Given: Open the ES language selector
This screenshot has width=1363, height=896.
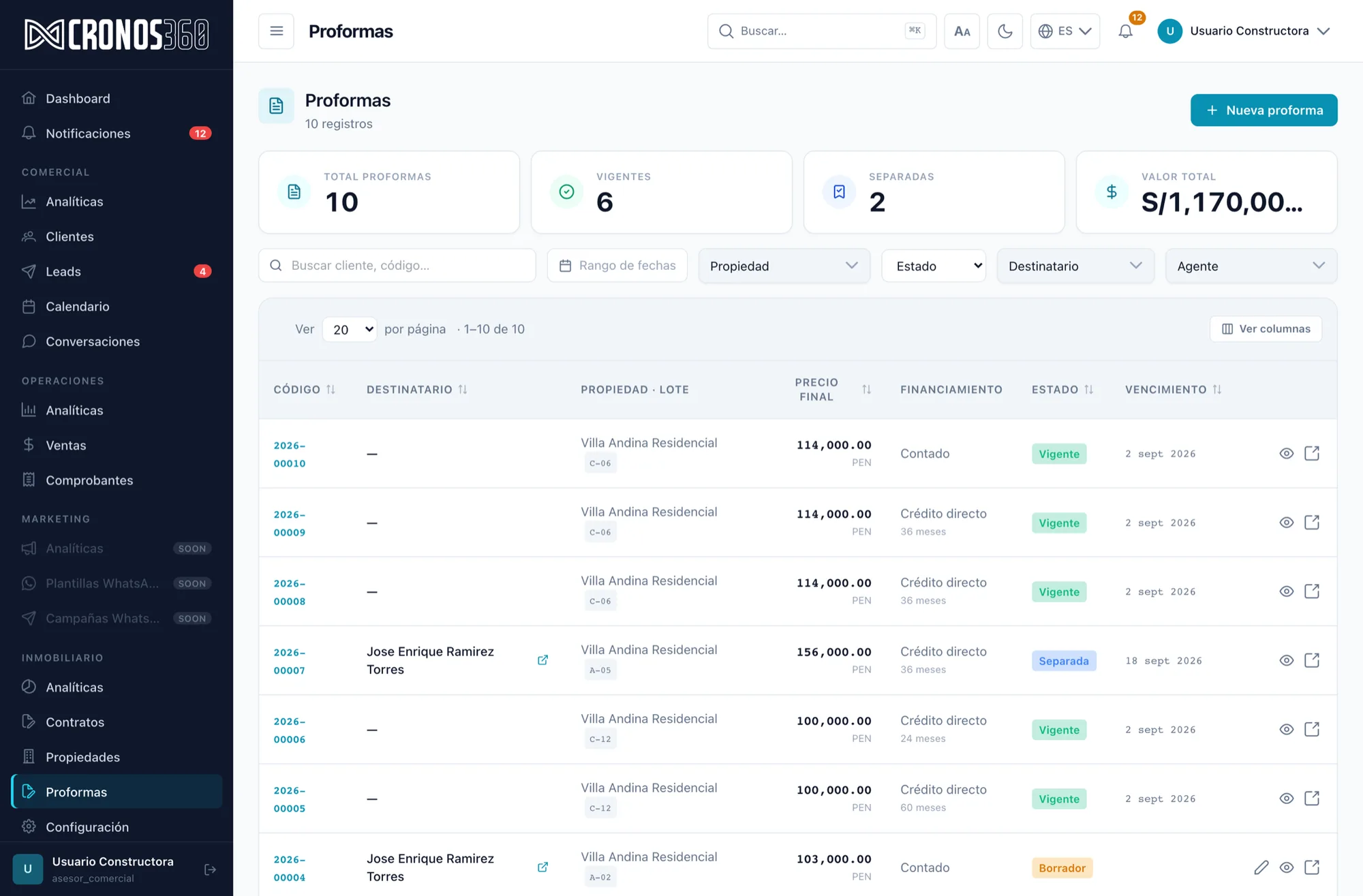Looking at the screenshot, I should tap(1065, 31).
